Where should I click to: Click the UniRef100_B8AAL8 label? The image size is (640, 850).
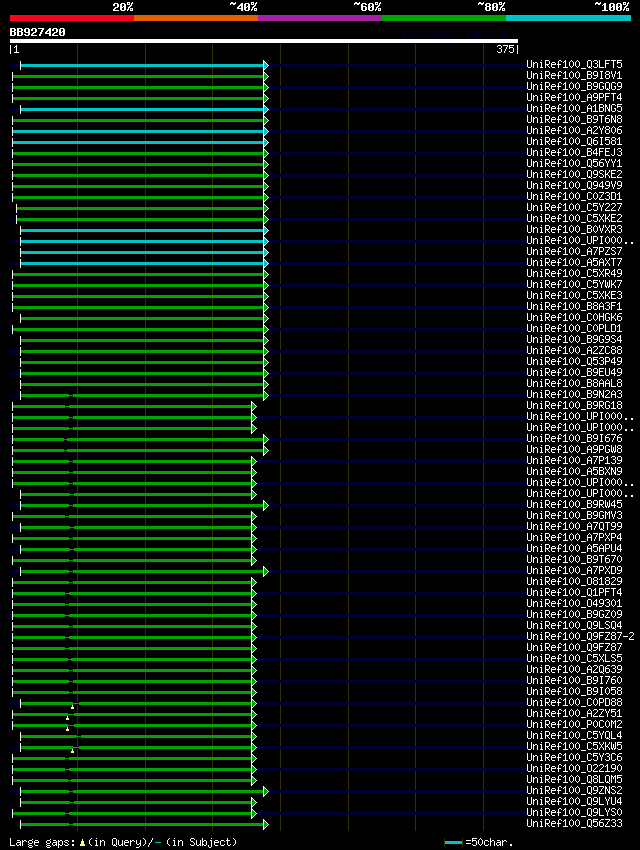(x=574, y=383)
